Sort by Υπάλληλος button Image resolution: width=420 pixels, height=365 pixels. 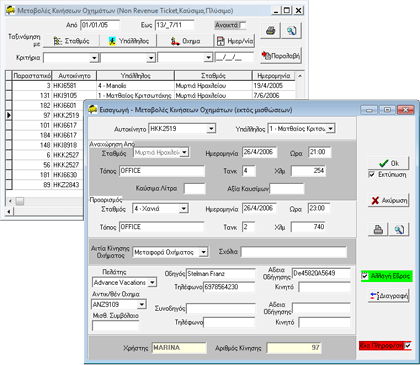coord(129,41)
